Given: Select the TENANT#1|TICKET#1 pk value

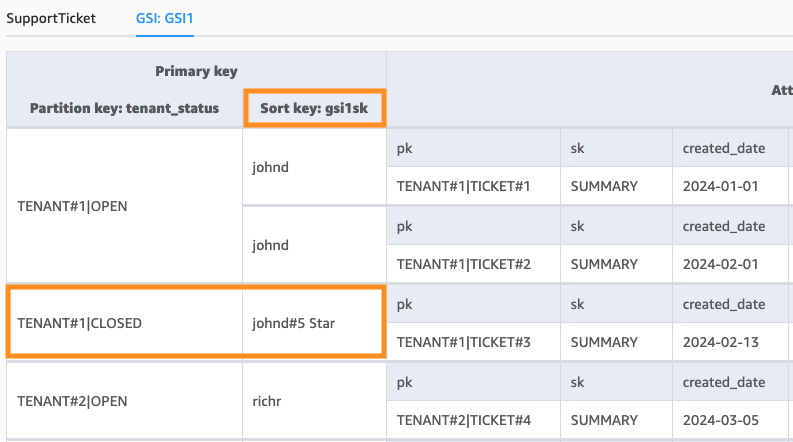Looking at the screenshot, I should point(463,186).
